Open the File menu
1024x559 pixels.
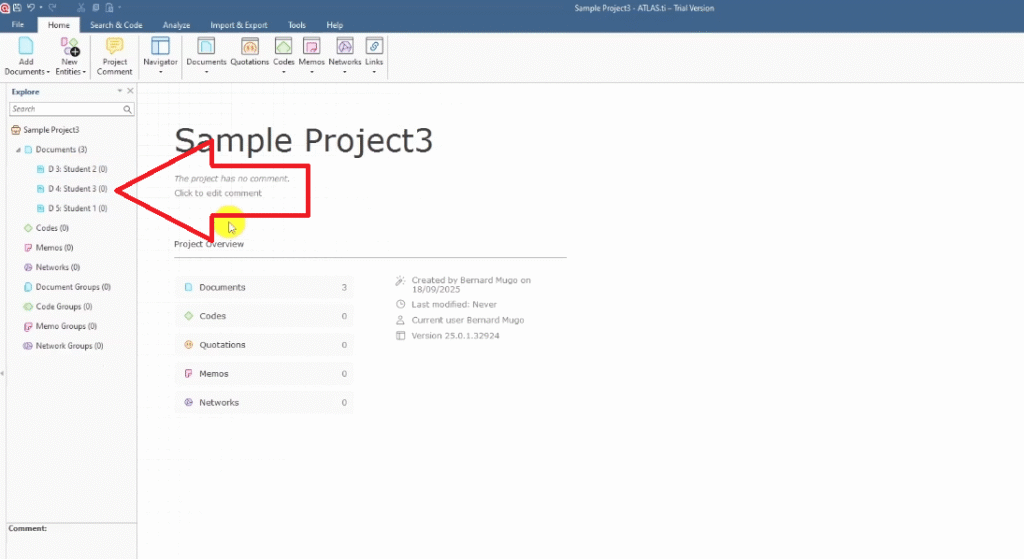coord(17,24)
